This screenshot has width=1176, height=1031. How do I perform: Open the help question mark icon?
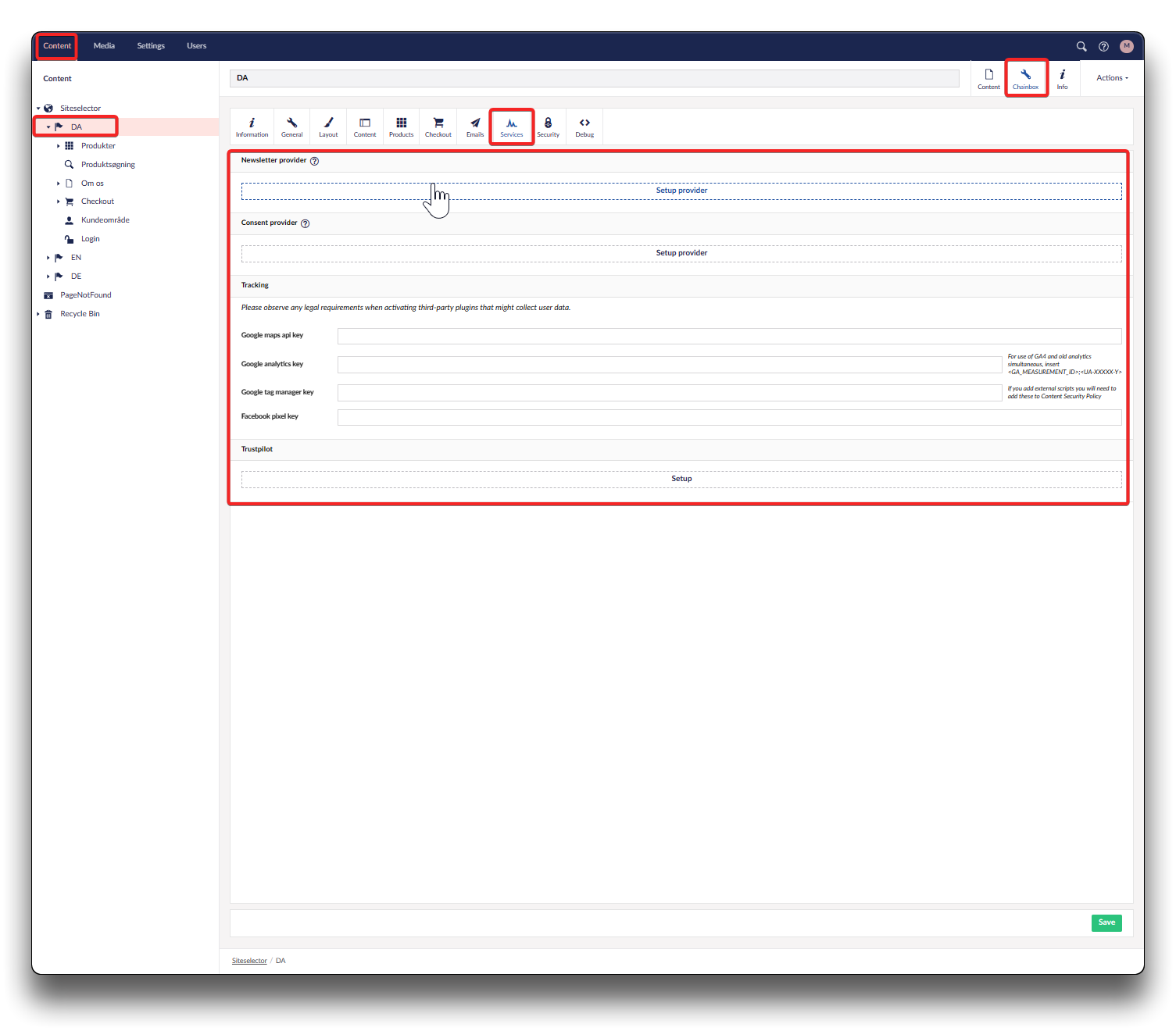[1103, 47]
